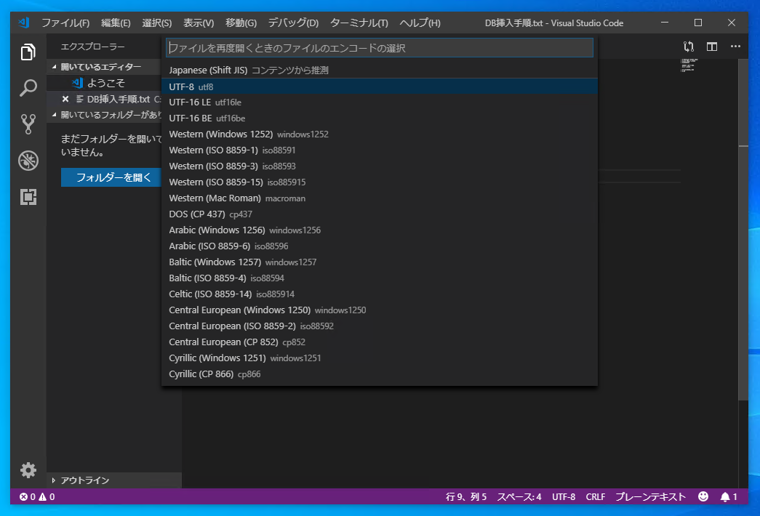Collapse the 開いているエディター section
The width and height of the screenshot is (760, 516).
[102, 67]
